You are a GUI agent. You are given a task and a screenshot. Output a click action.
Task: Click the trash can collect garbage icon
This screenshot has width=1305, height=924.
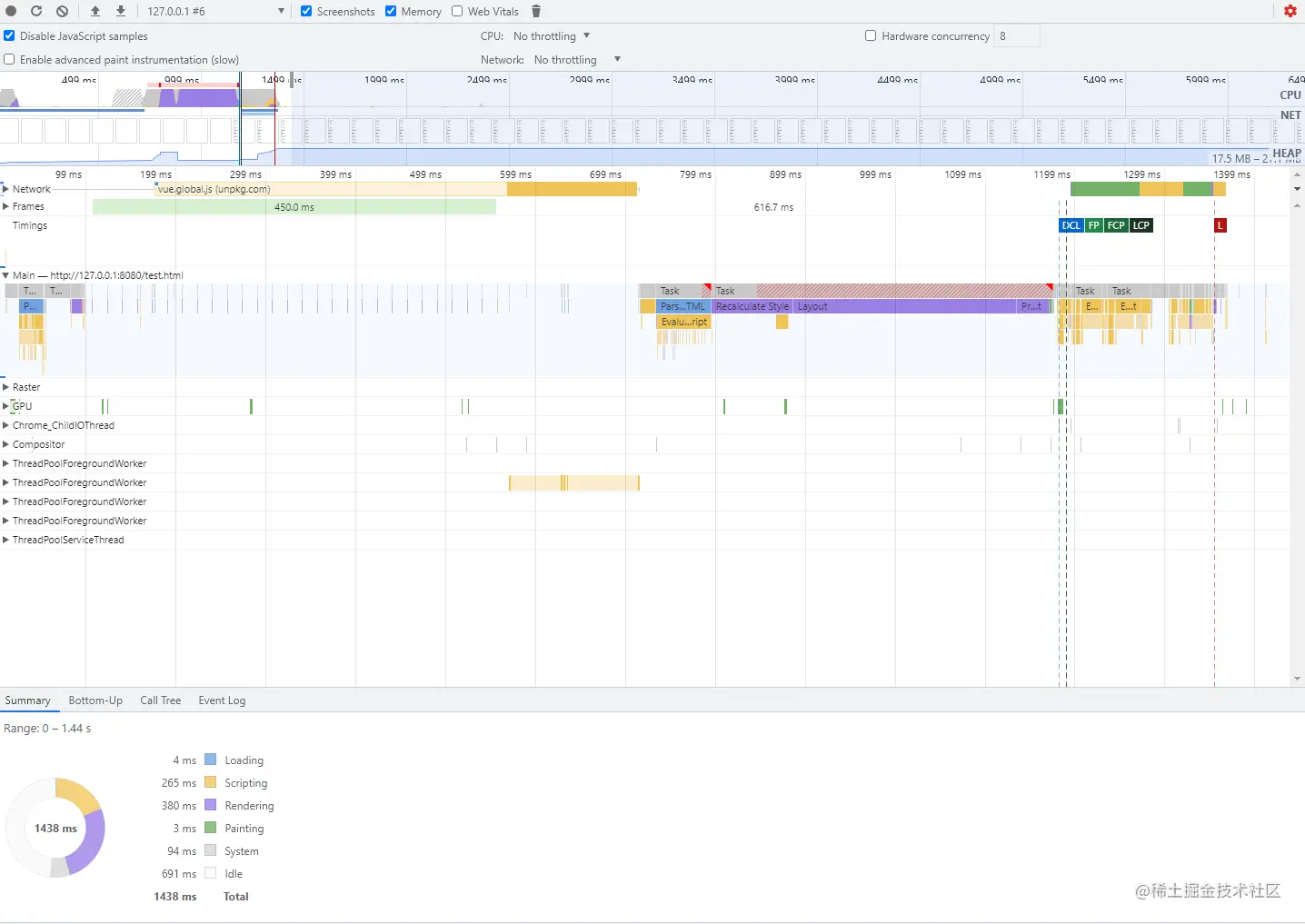coord(536,11)
